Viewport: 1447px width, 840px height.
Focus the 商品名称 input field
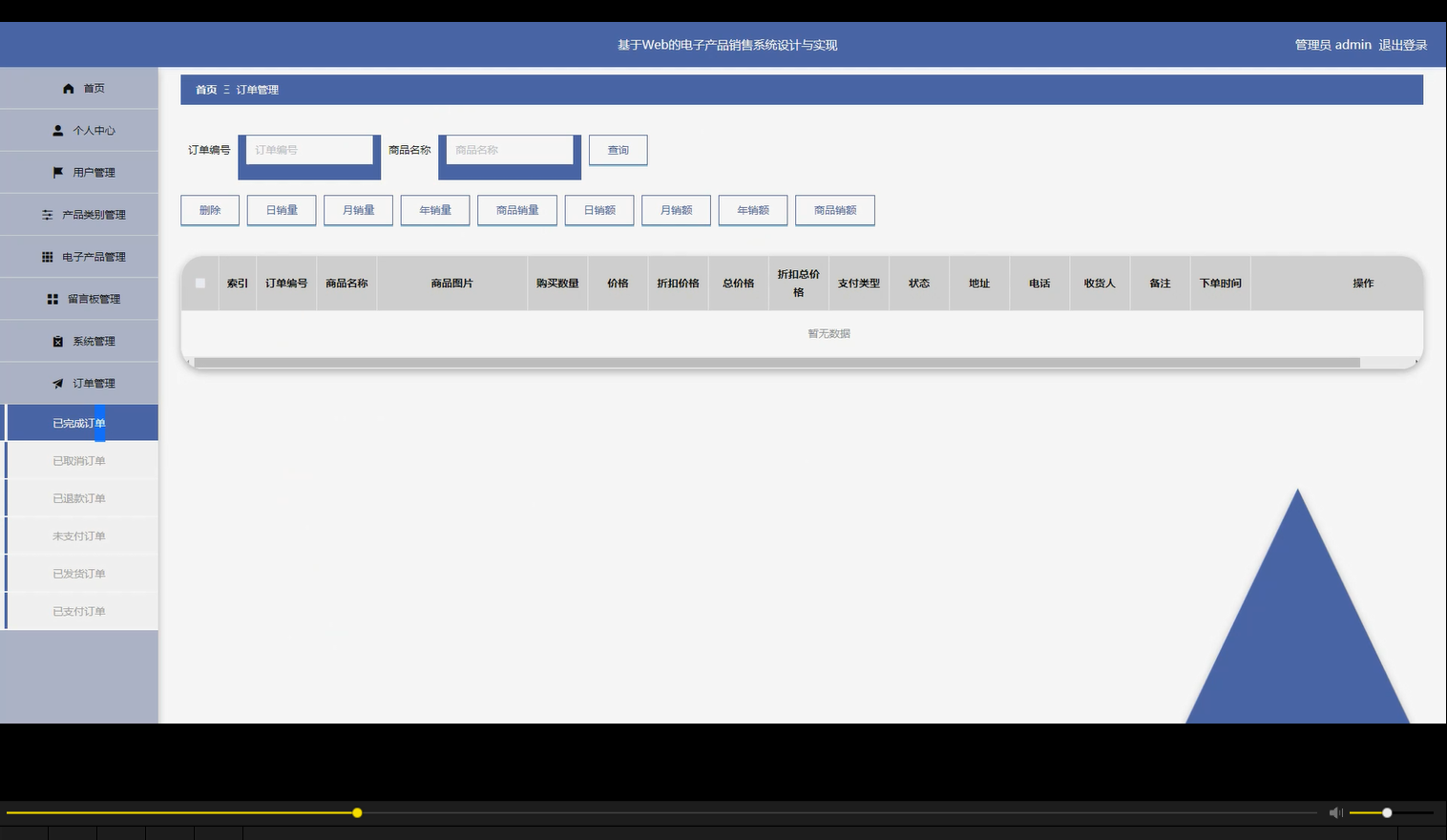(510, 150)
